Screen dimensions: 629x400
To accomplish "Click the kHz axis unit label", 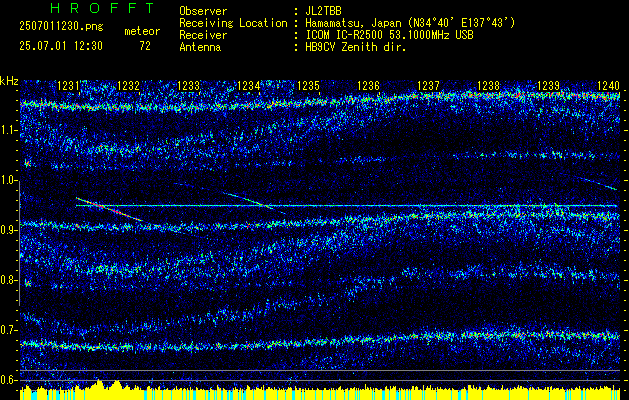I will pos(9,81).
